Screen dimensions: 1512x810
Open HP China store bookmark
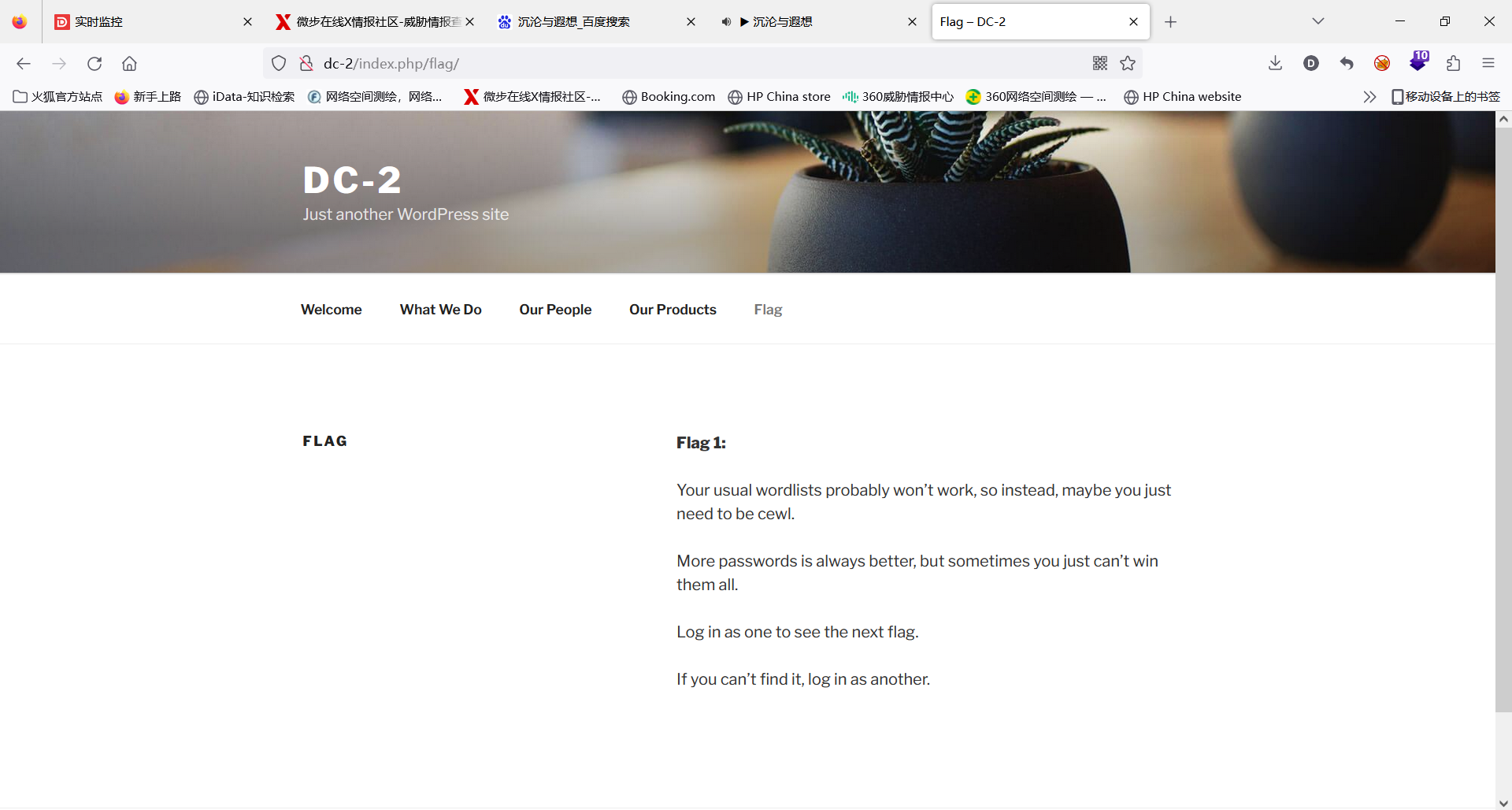pyautogui.click(x=779, y=97)
